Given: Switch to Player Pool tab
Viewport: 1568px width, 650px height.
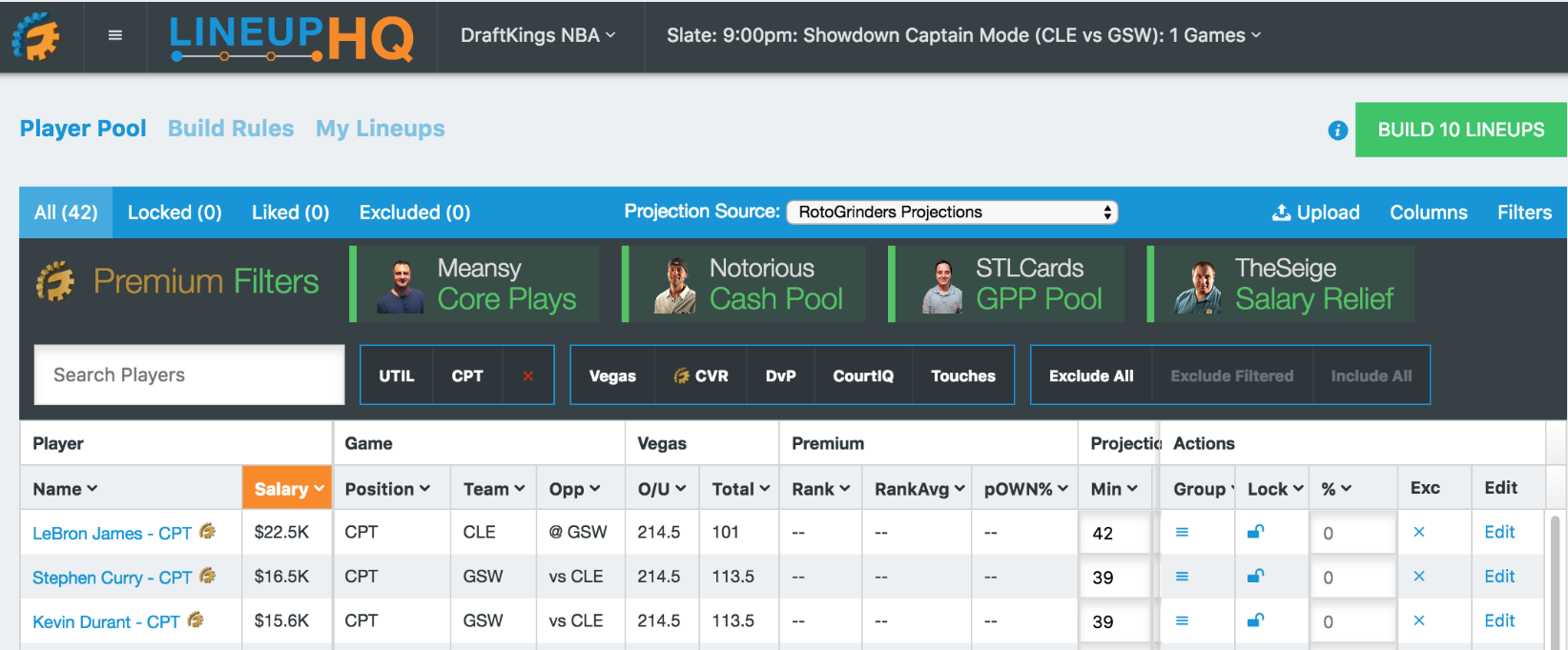Looking at the screenshot, I should pyautogui.click(x=83, y=129).
